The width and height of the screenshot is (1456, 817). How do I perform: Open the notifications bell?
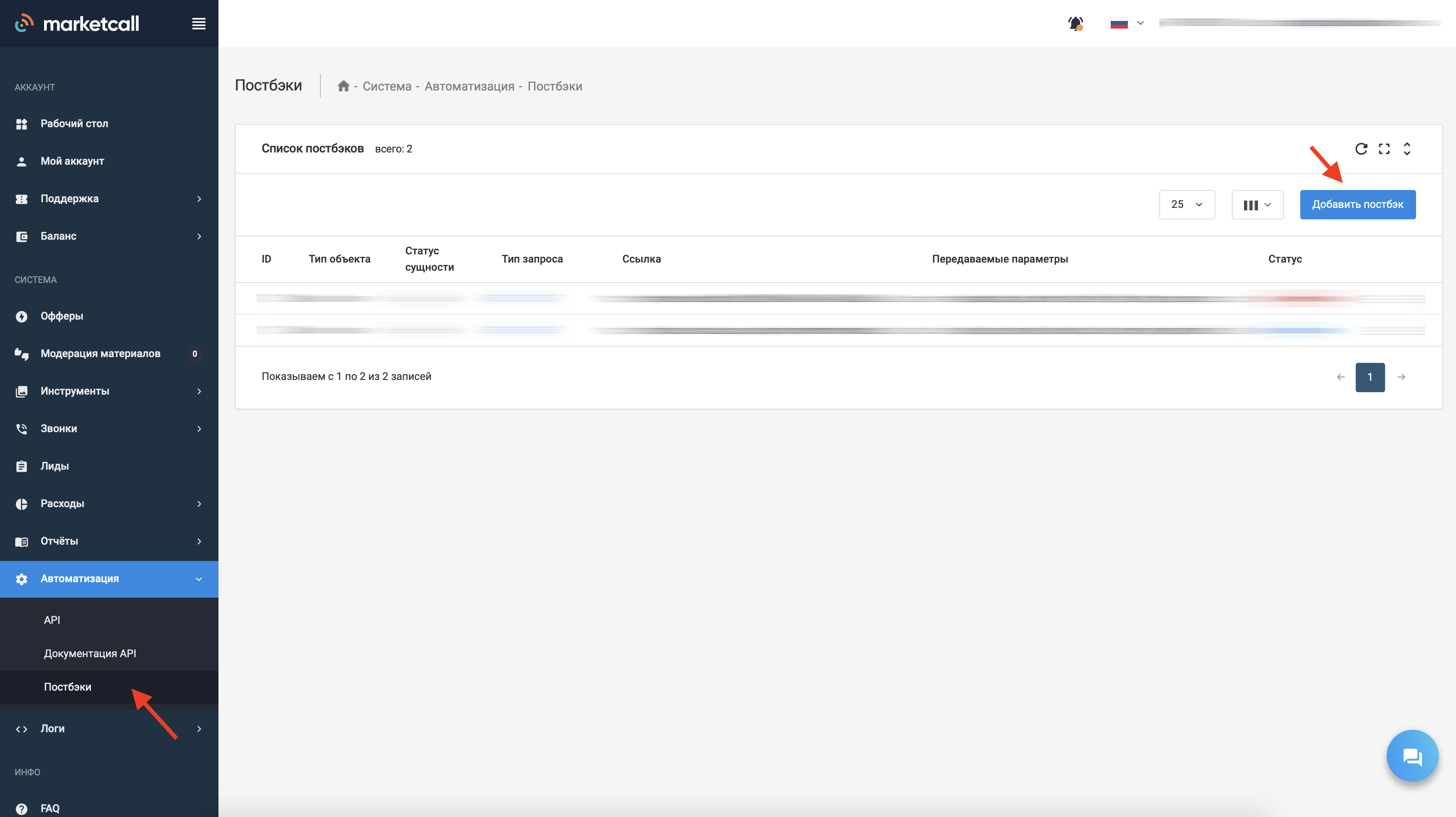tap(1075, 23)
